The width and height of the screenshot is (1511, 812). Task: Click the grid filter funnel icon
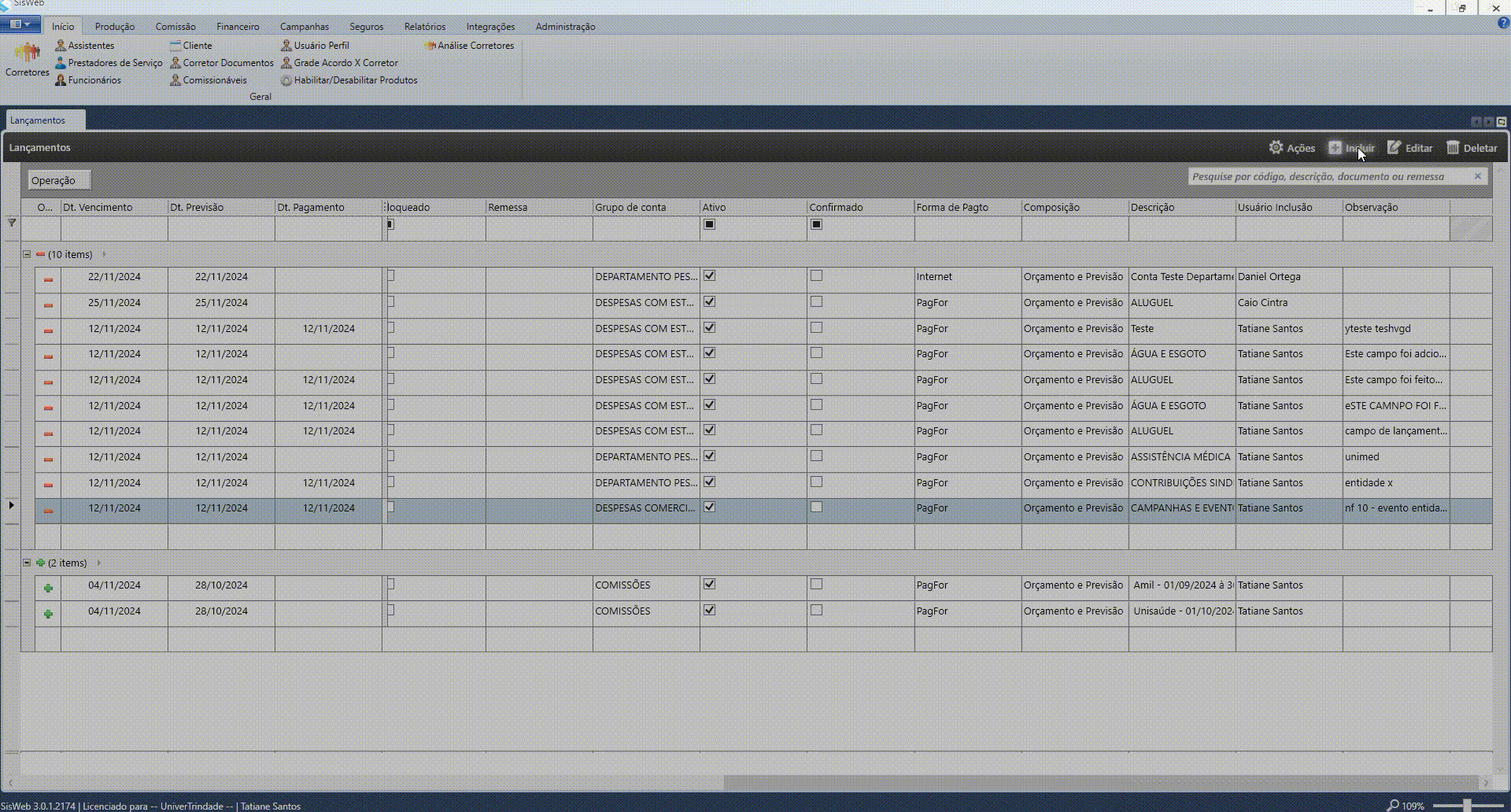[x=12, y=223]
